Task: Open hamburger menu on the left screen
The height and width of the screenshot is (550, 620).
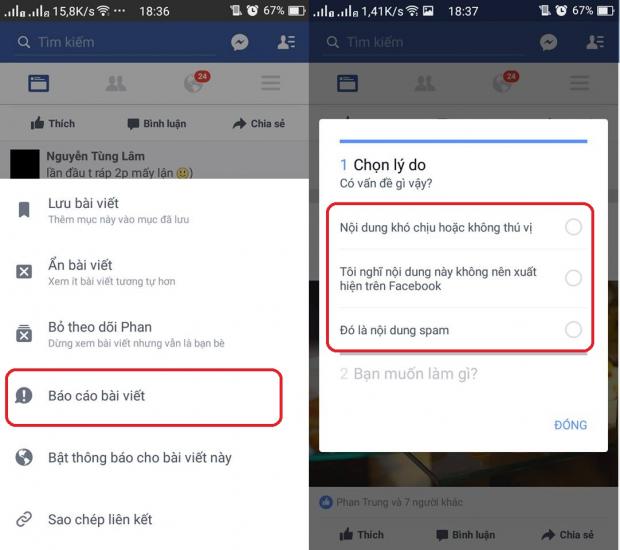Action: (271, 83)
